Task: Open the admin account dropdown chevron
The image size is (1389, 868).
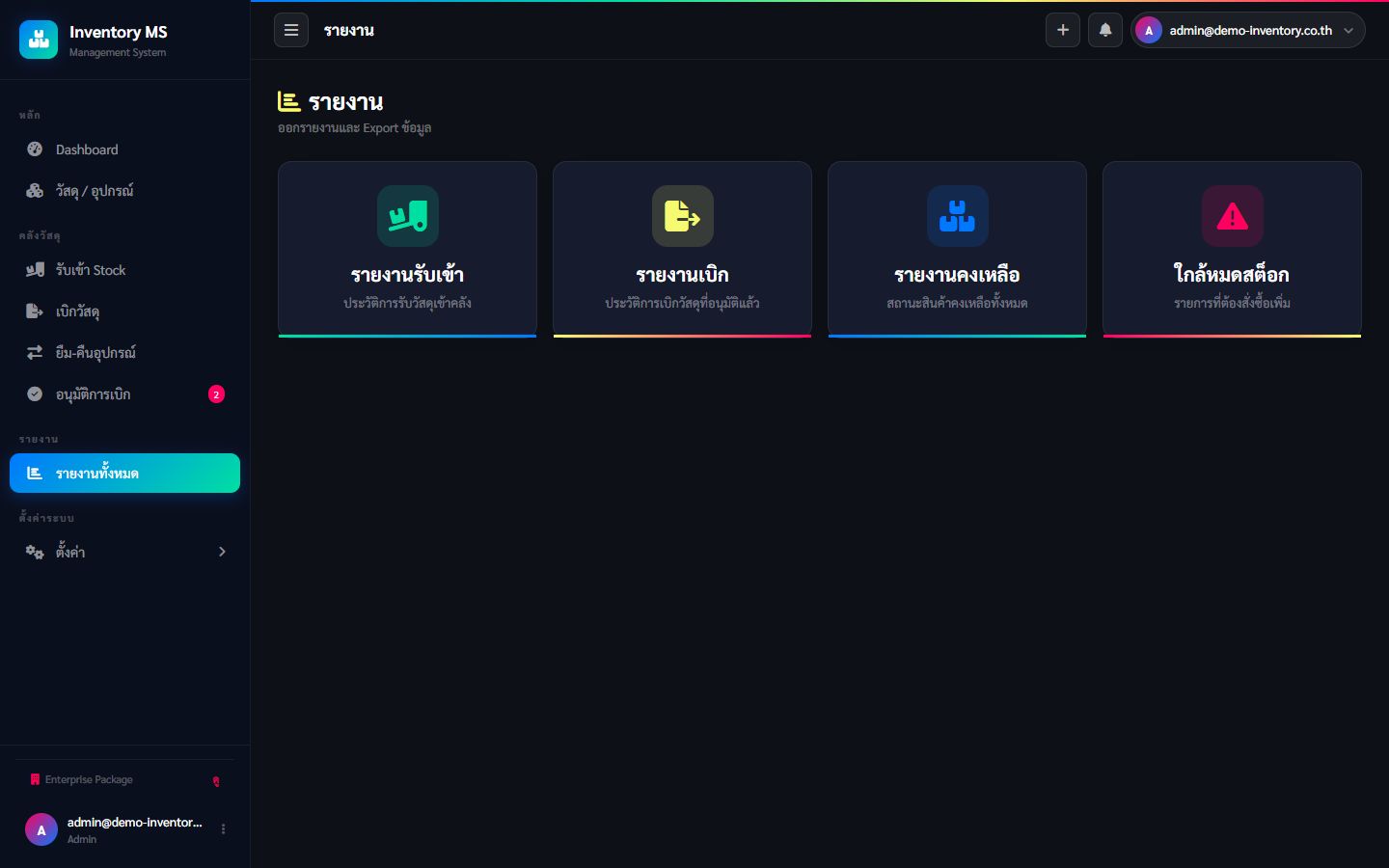Action: coord(1348,31)
